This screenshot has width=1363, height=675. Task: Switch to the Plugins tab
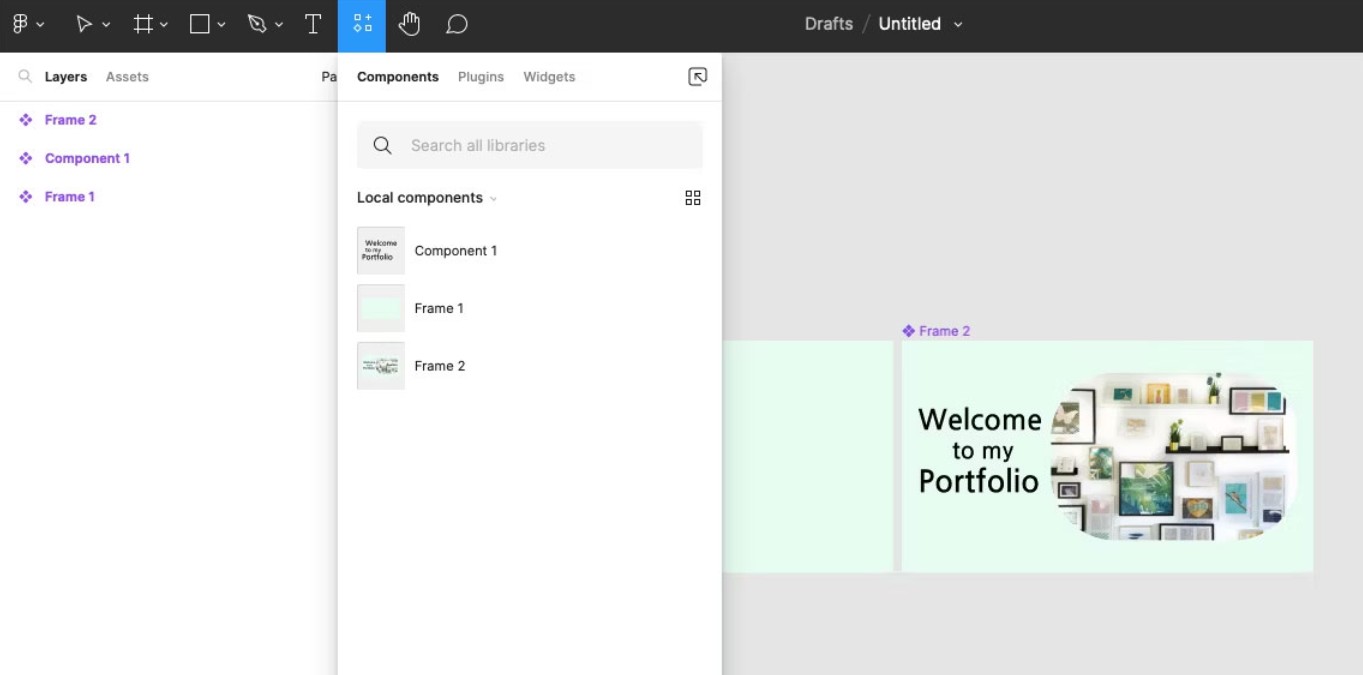coord(481,77)
